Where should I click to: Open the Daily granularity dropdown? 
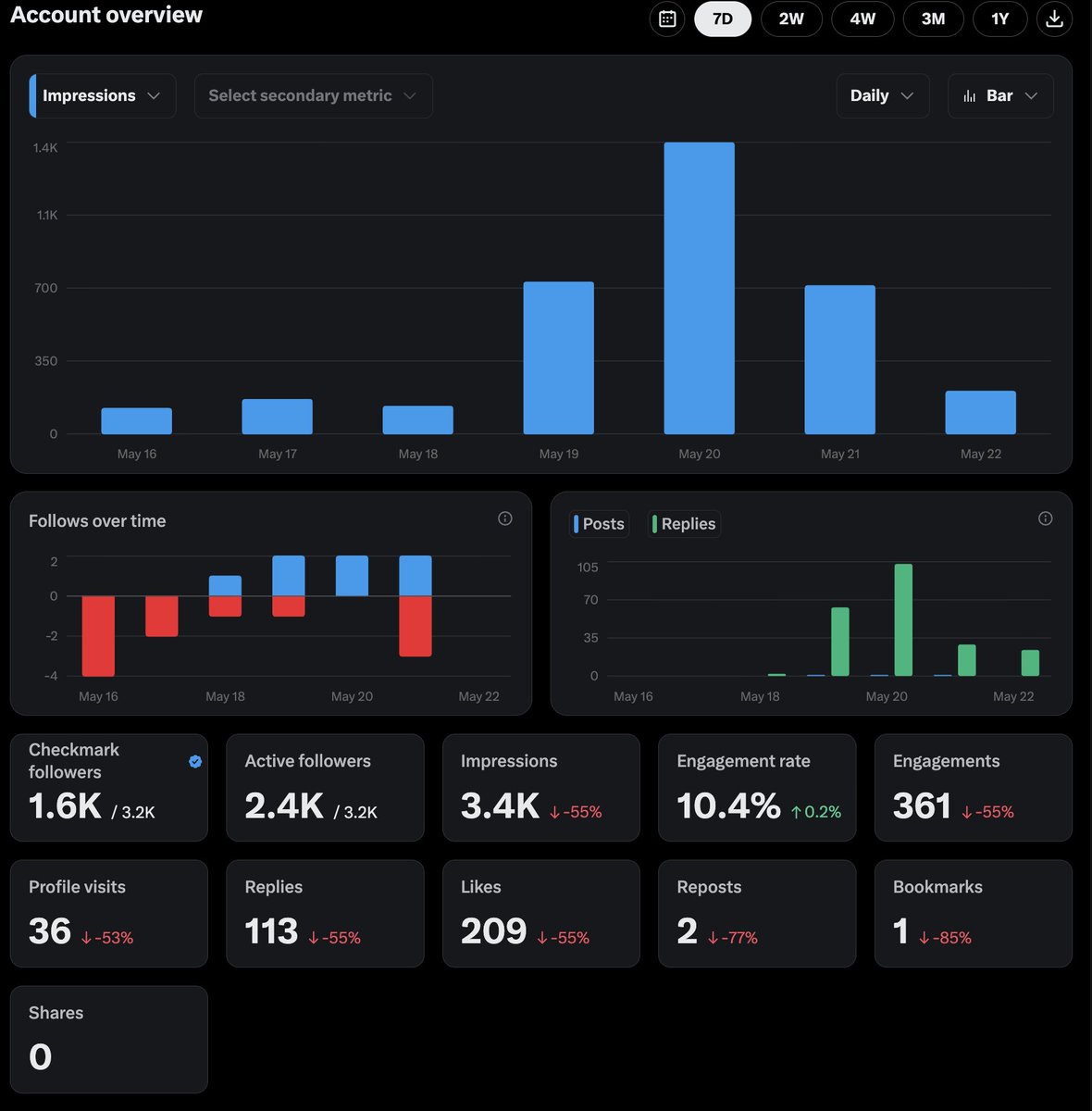pyautogui.click(x=883, y=96)
